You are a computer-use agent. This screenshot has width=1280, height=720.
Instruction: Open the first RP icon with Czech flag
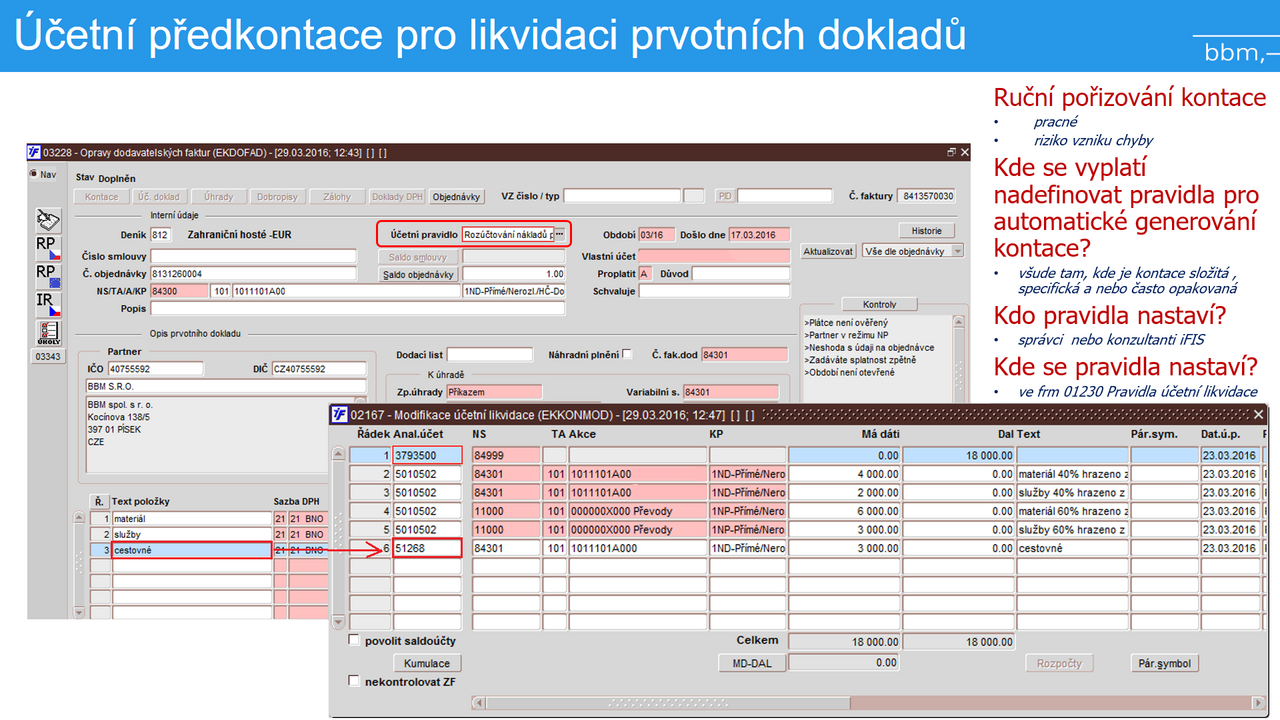48,247
